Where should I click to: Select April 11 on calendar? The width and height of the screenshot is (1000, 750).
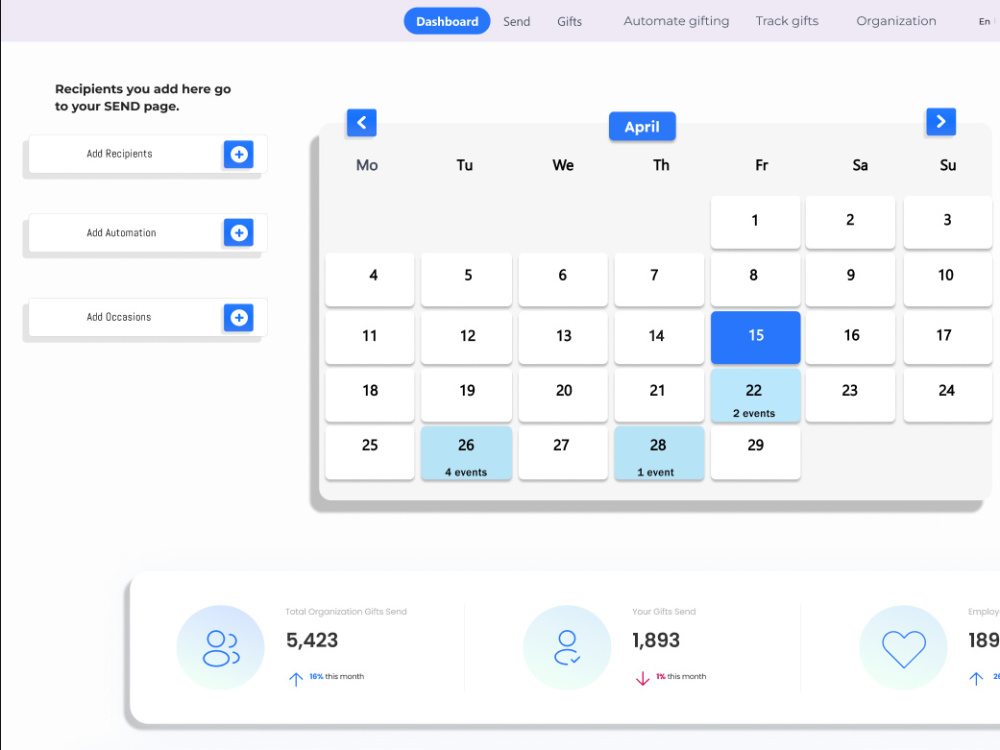tap(370, 337)
